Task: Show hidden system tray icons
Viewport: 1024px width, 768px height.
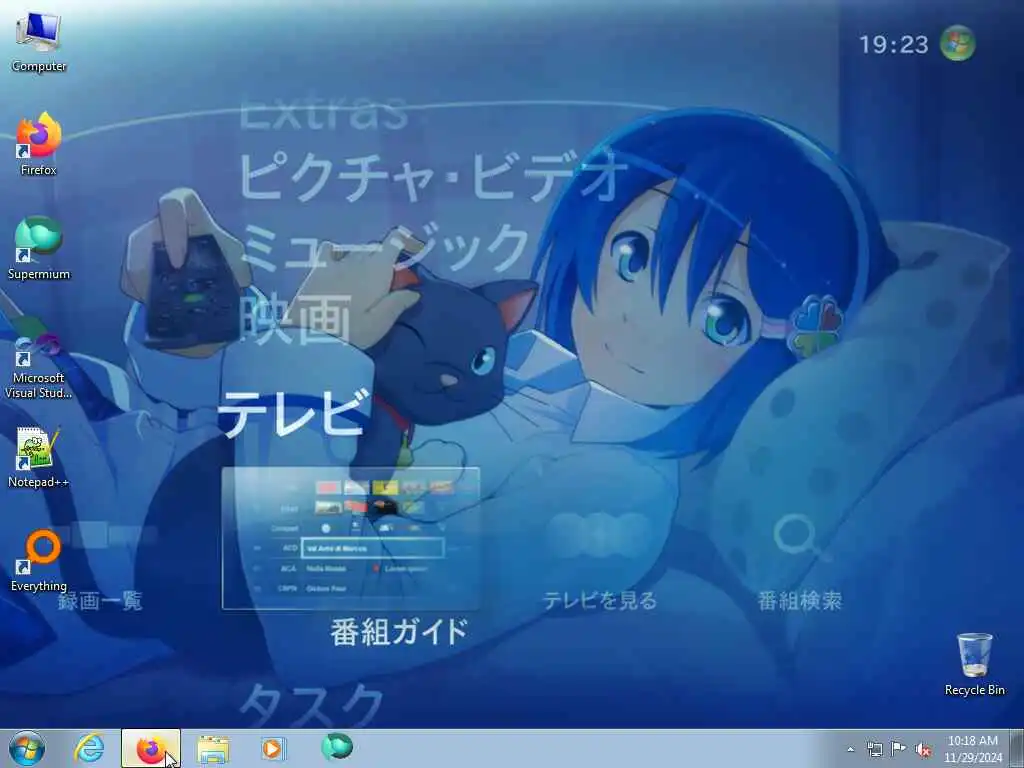Action: 850,749
